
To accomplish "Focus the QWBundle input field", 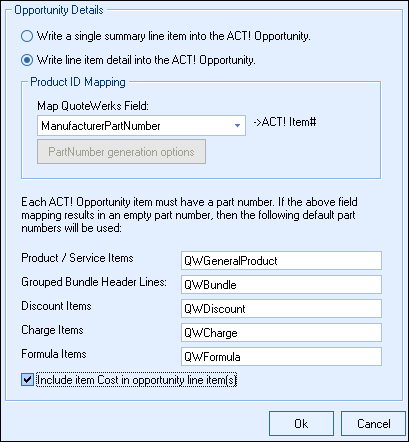I will click(281, 285).
